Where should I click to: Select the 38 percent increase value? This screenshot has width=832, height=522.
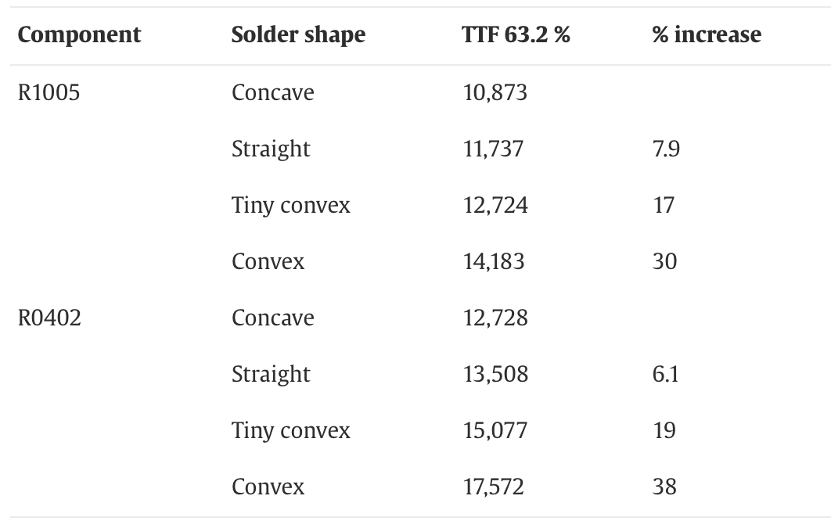(665, 487)
